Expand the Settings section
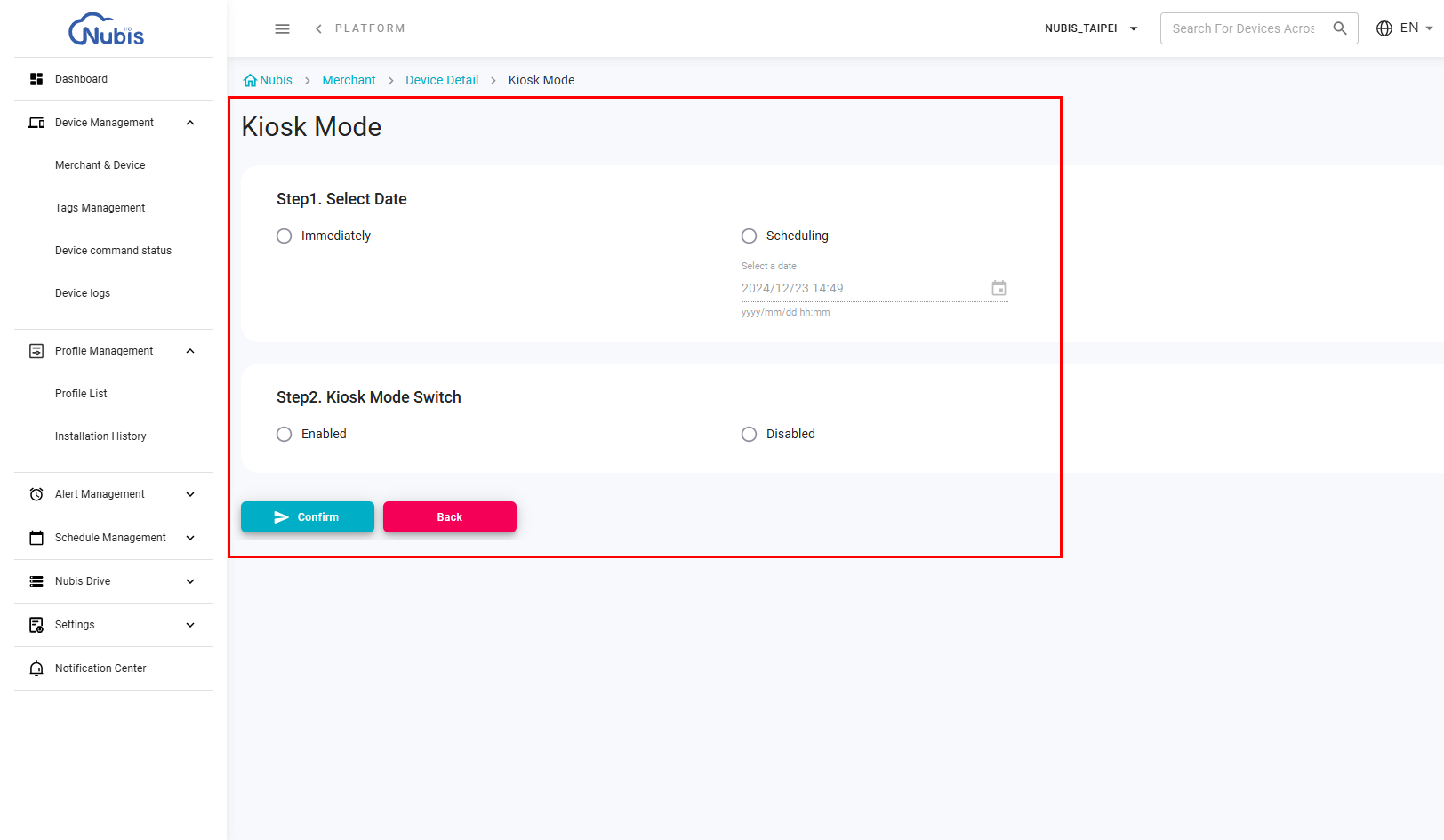 (190, 625)
